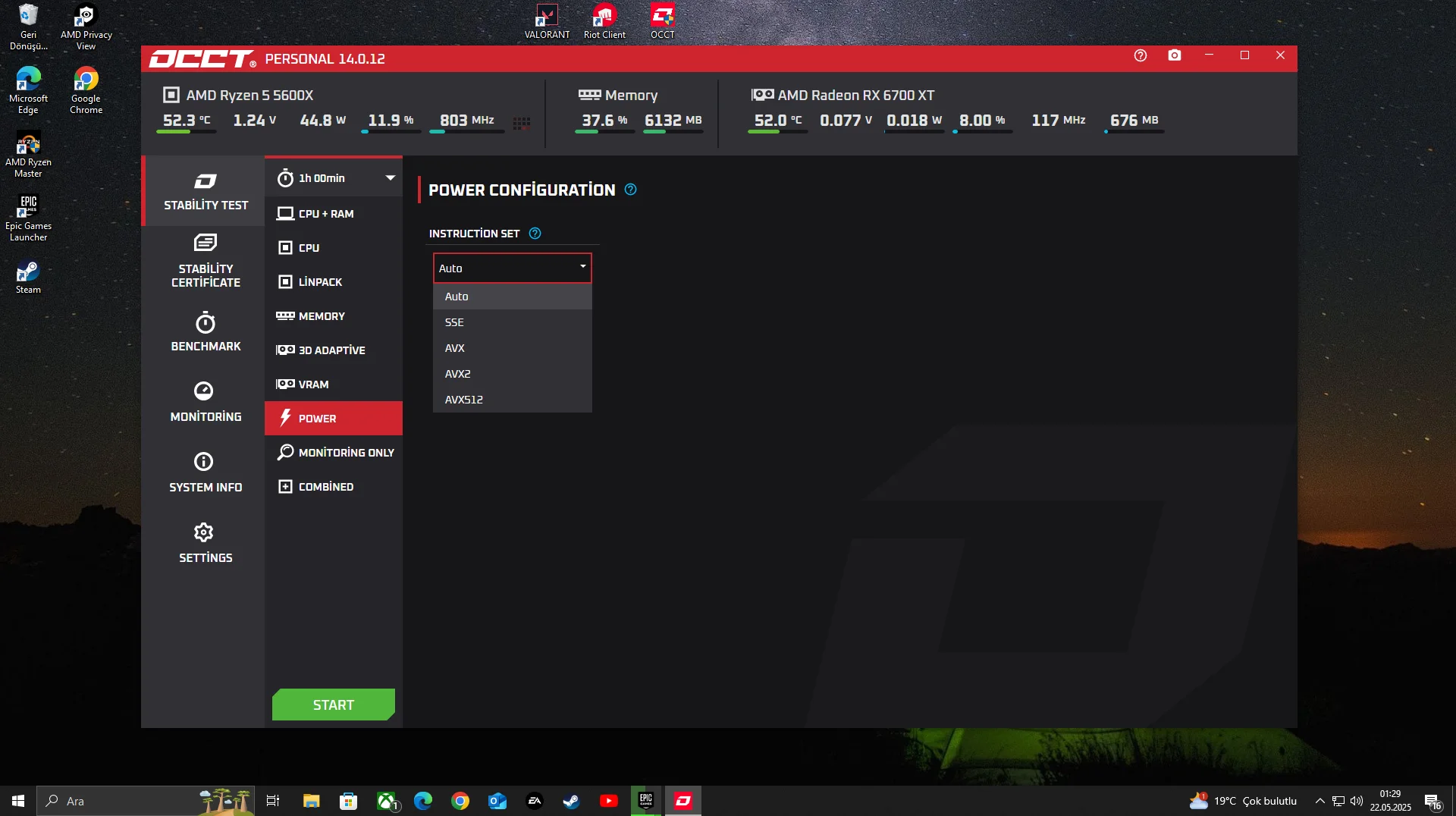Select the Combined test
The image size is (1456, 816).
pyautogui.click(x=334, y=487)
